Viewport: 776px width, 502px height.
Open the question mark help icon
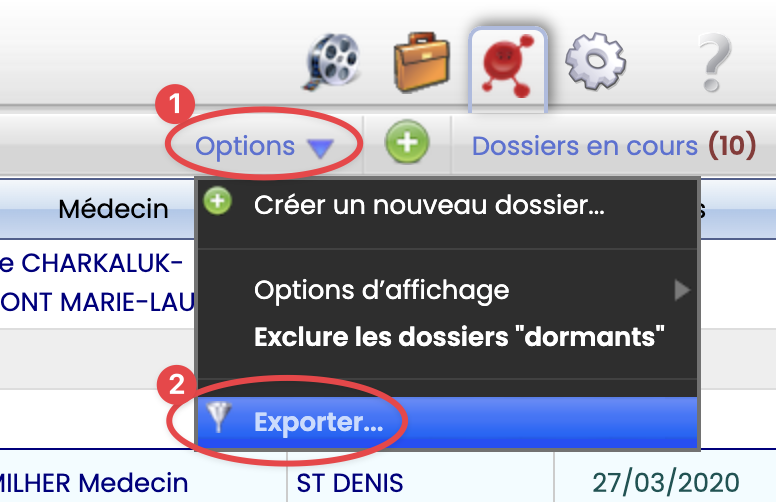tap(714, 62)
